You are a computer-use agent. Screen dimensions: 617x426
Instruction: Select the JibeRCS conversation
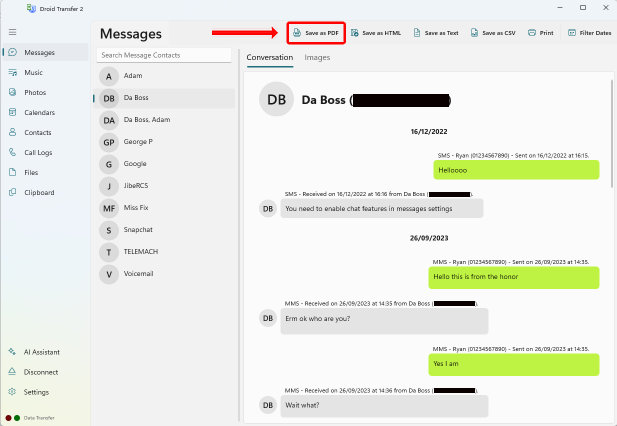point(164,186)
